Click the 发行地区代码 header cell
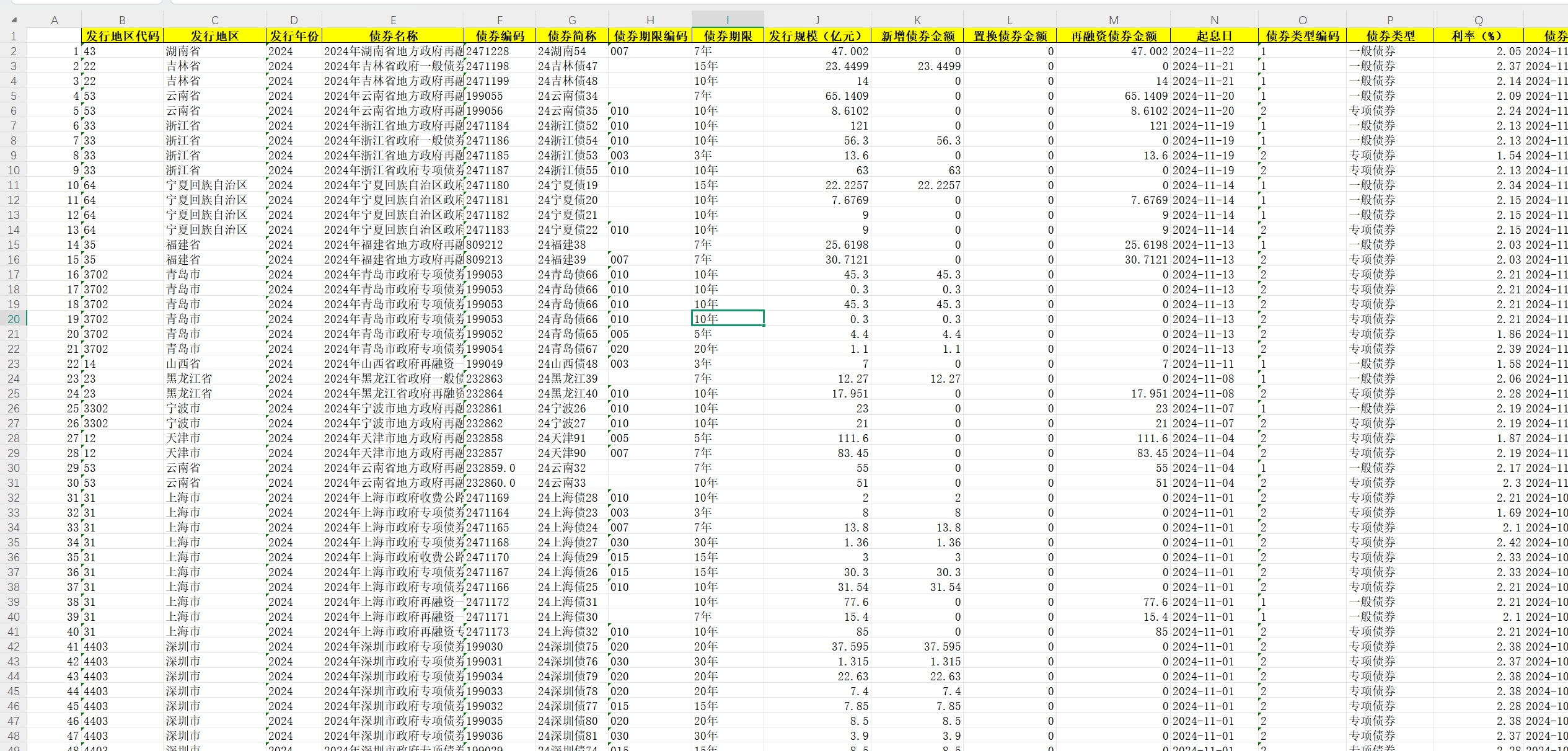This screenshot has height=751, width=1568. (x=122, y=36)
